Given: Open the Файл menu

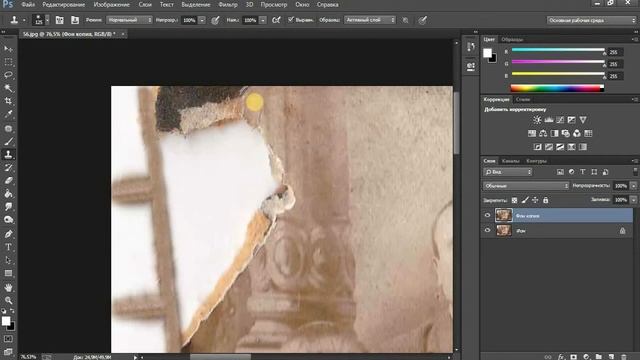Looking at the screenshot, I should (x=28, y=5).
